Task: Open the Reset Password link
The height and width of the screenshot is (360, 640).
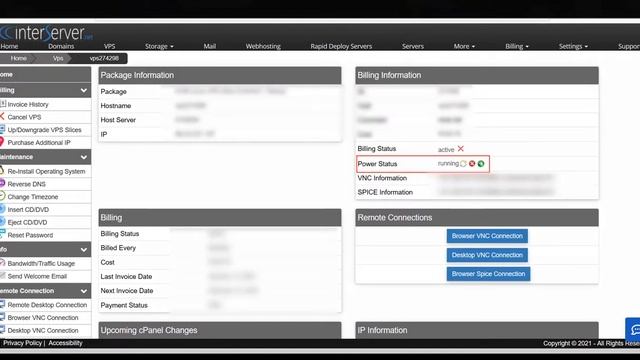Action: 30,235
